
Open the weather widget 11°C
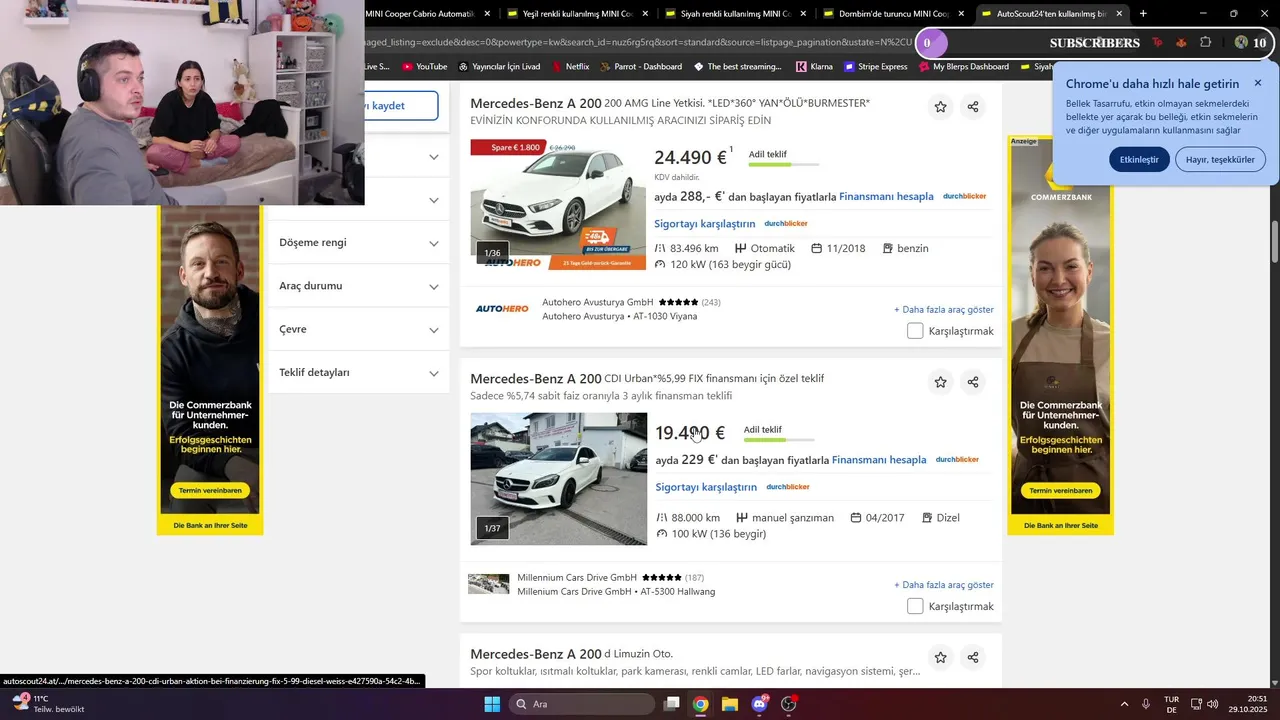[x=48, y=704]
